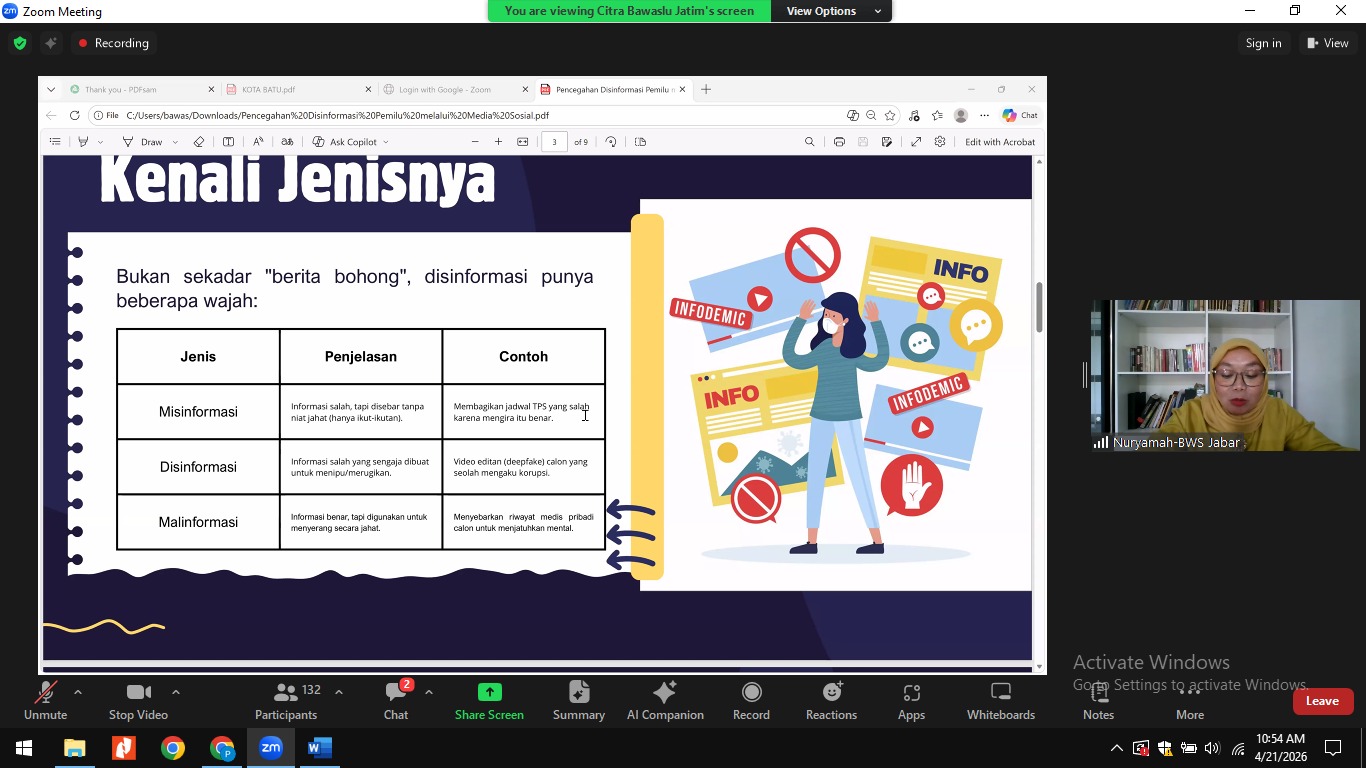Click the Recording indicator
1366x768 pixels.
113,43
